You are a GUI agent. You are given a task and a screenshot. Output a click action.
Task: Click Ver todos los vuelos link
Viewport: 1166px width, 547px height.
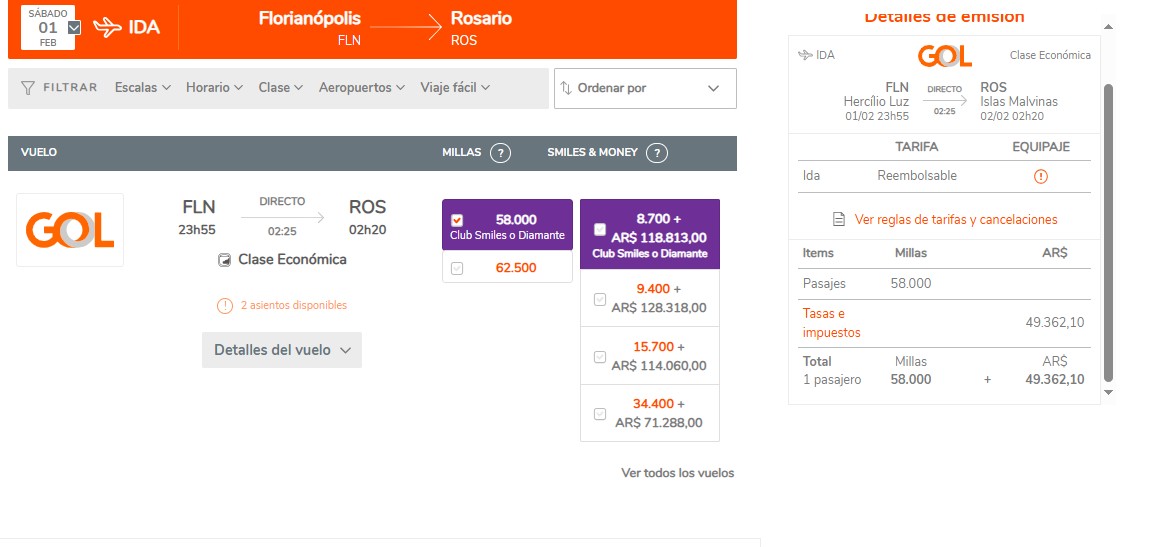tap(677, 473)
